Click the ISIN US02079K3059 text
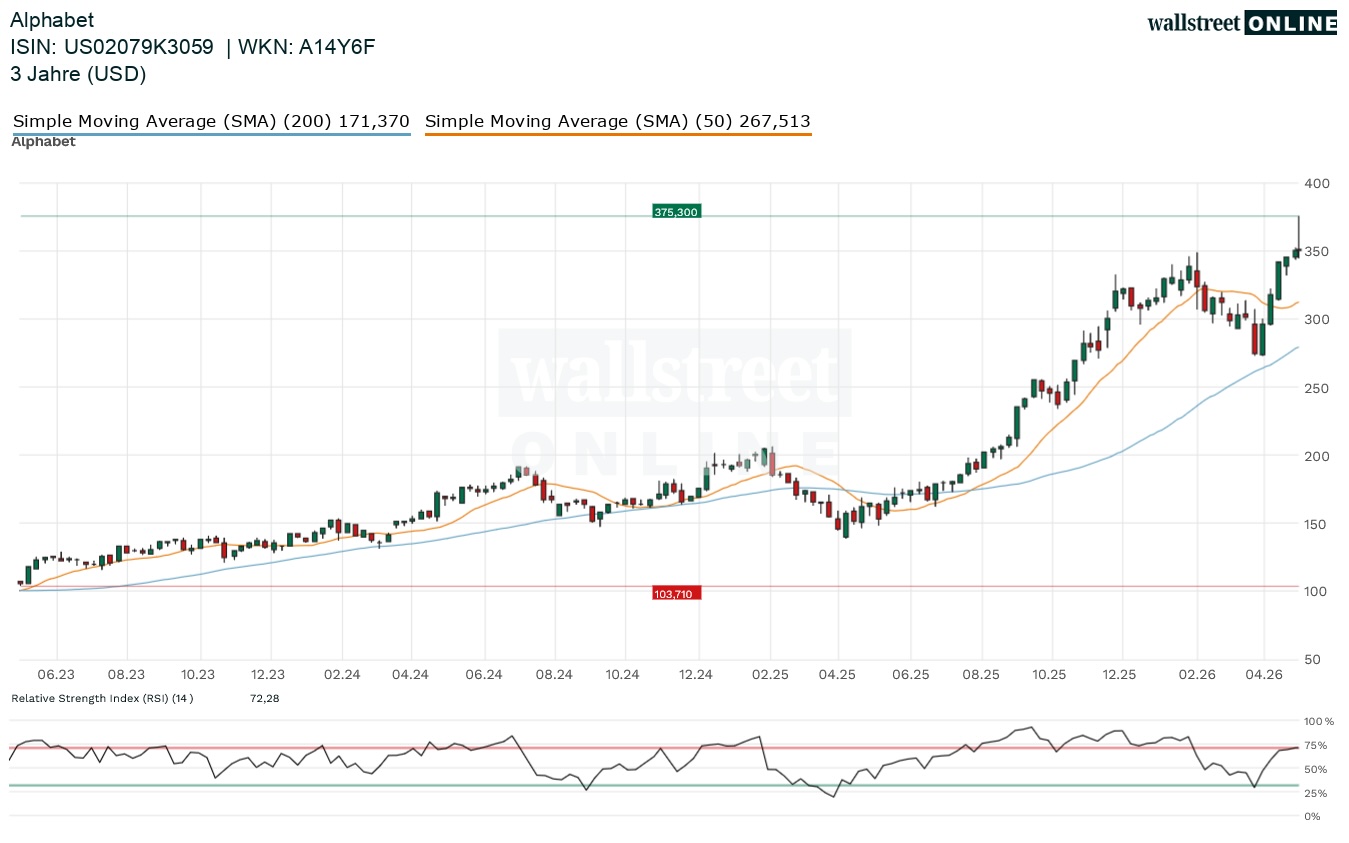The height and width of the screenshot is (843, 1349). pyautogui.click(x=112, y=47)
